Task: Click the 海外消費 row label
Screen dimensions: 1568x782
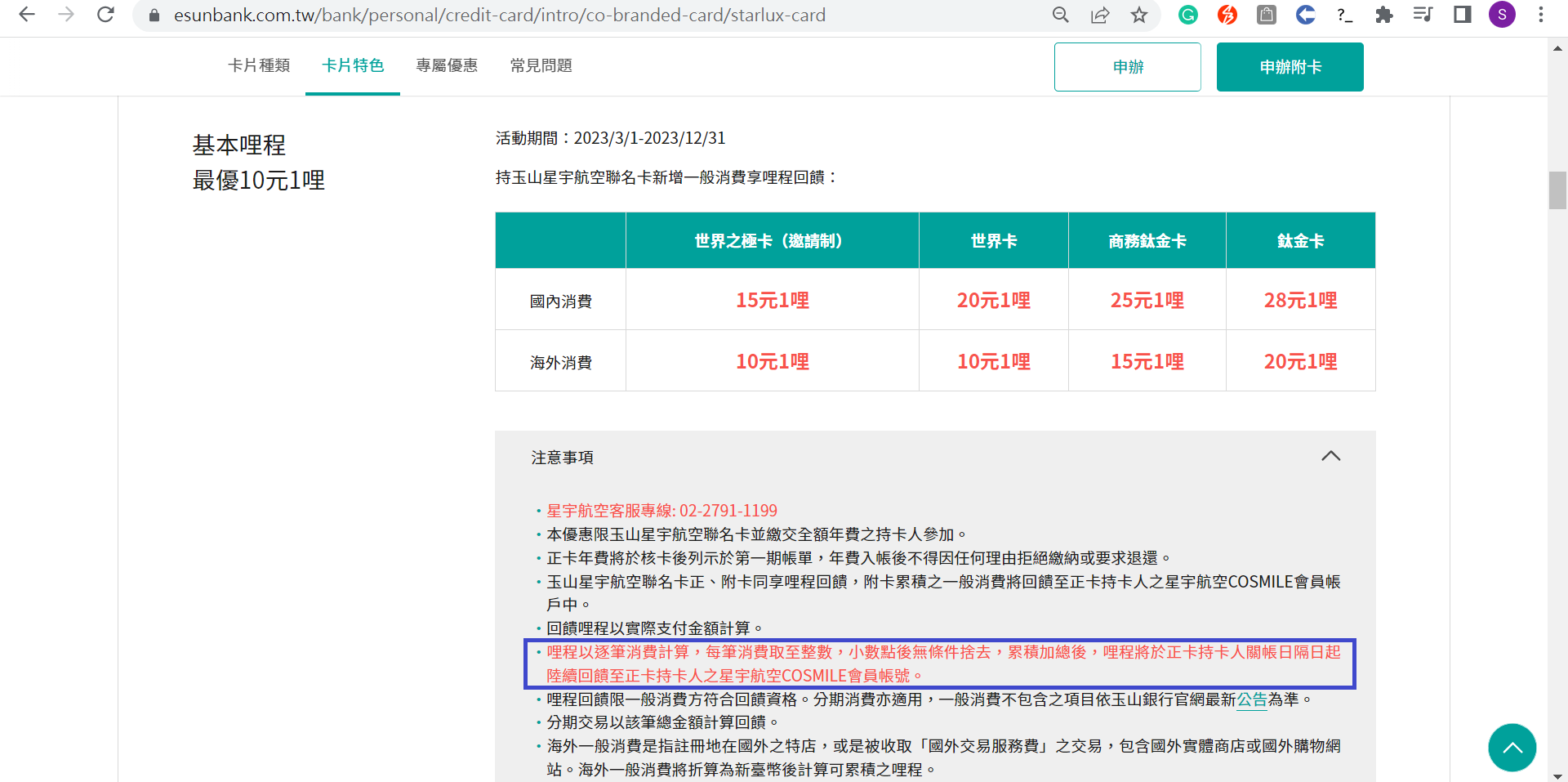Action: tap(561, 362)
